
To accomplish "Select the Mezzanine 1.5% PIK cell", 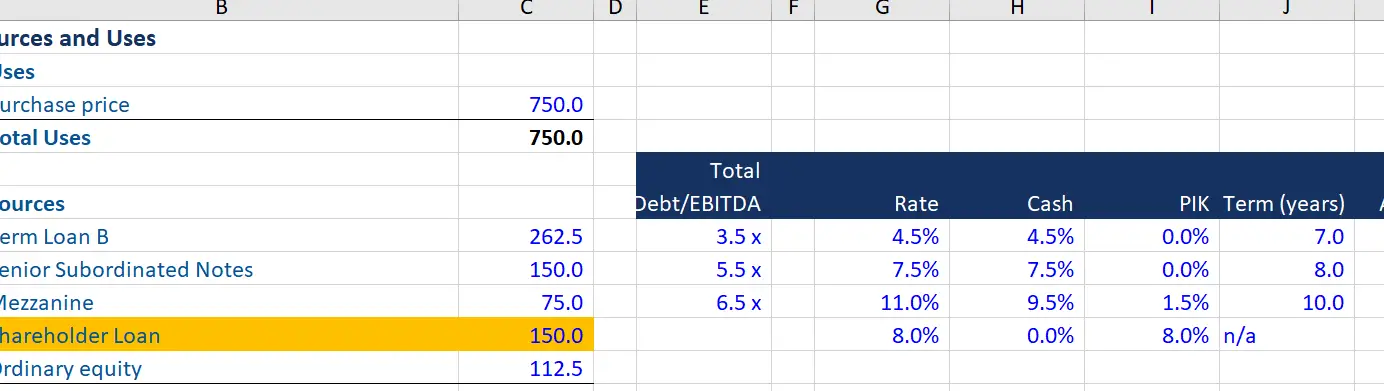I will pyautogui.click(x=1152, y=302).
